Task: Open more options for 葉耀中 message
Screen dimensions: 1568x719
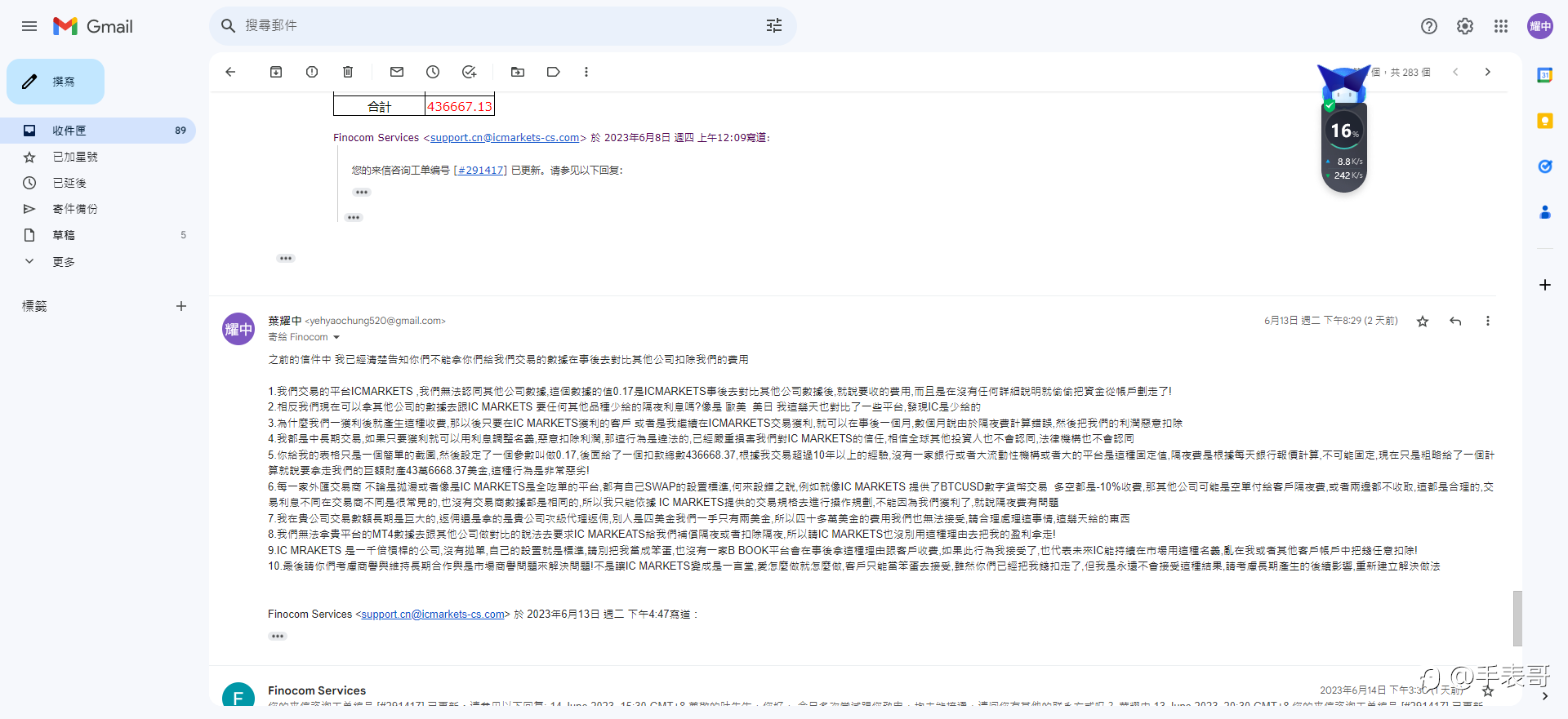Action: pyautogui.click(x=1488, y=322)
